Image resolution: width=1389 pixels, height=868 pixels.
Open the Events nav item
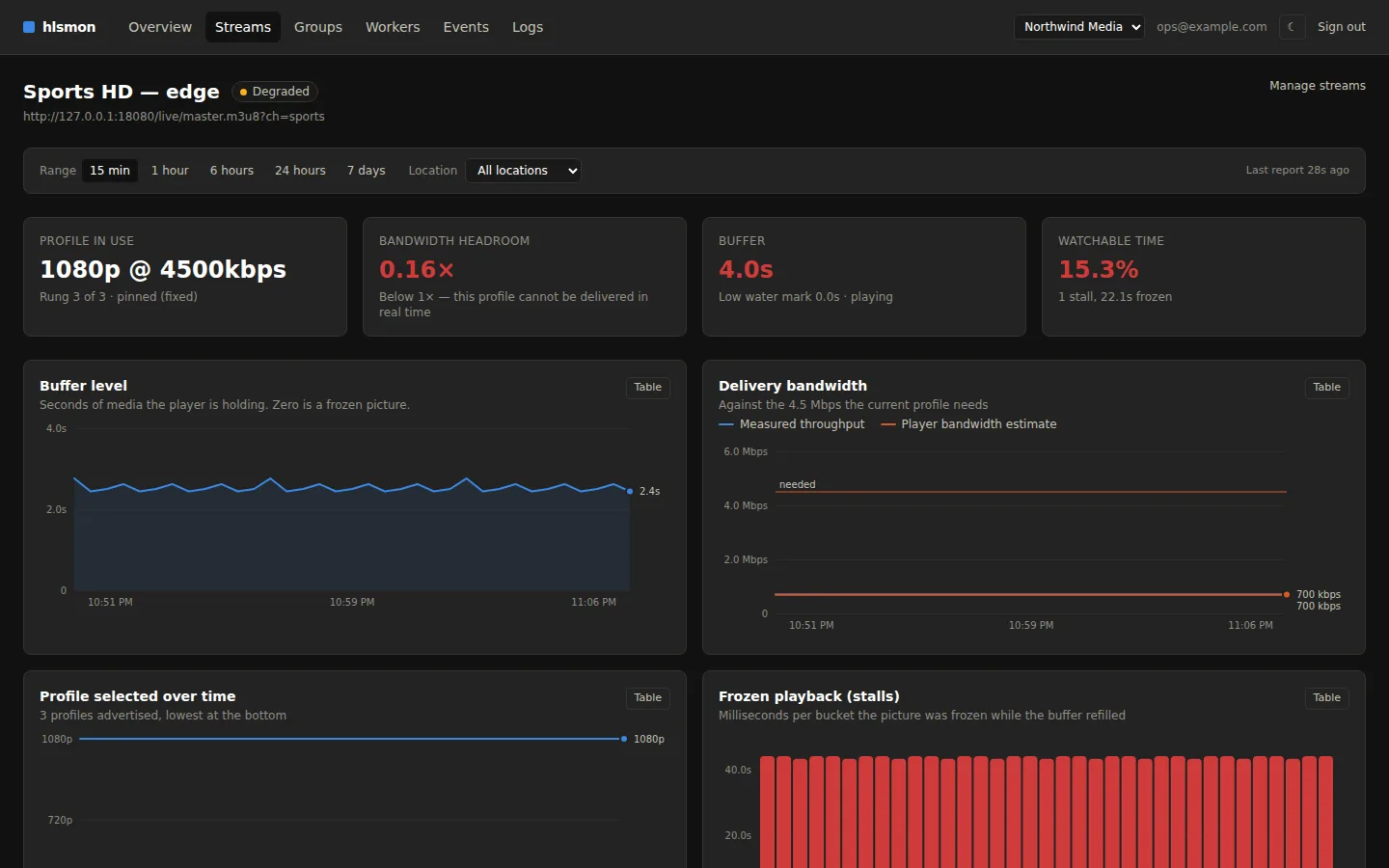click(x=466, y=27)
